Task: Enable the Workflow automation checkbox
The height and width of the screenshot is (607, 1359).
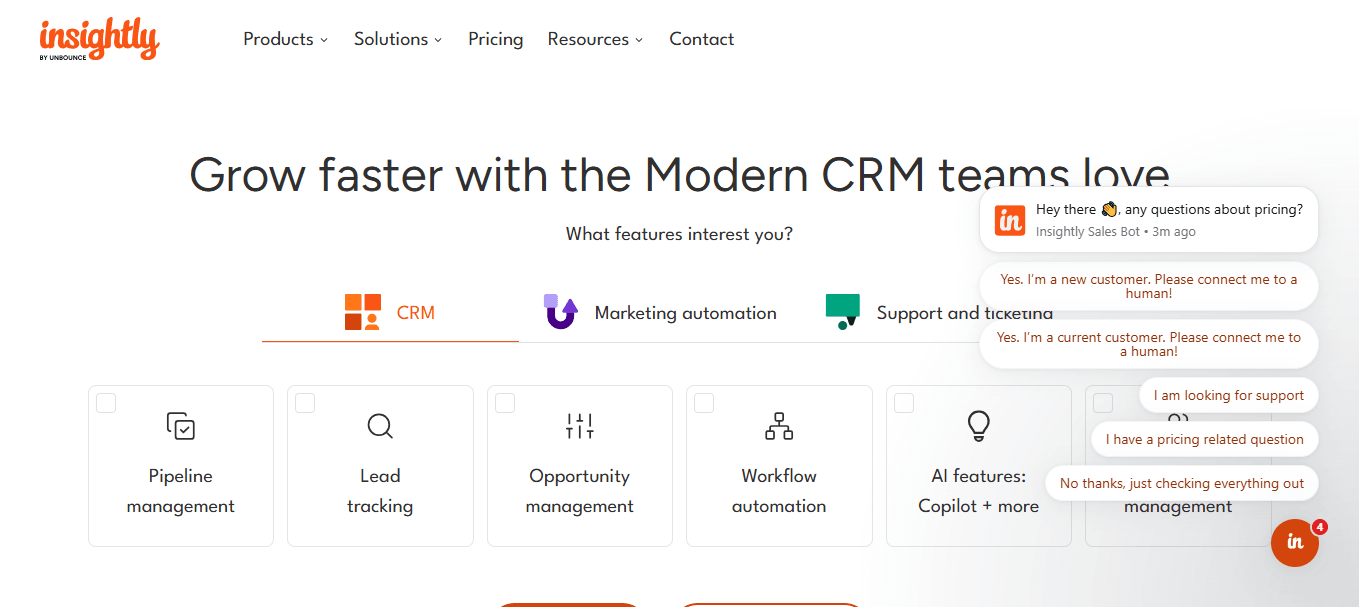Action: pos(704,403)
